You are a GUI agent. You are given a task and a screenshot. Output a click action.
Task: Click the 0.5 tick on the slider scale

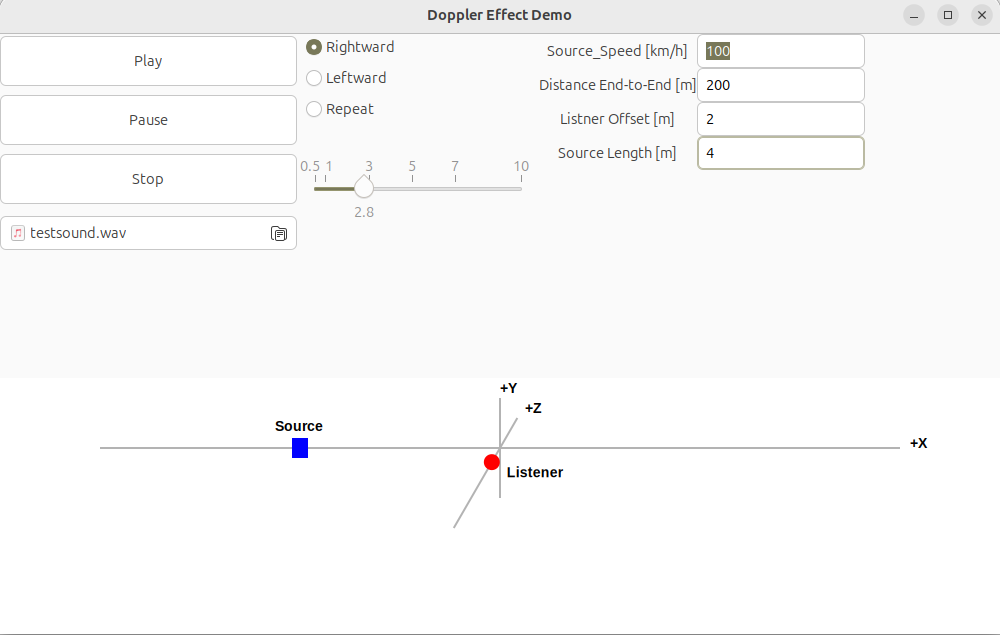point(311,167)
